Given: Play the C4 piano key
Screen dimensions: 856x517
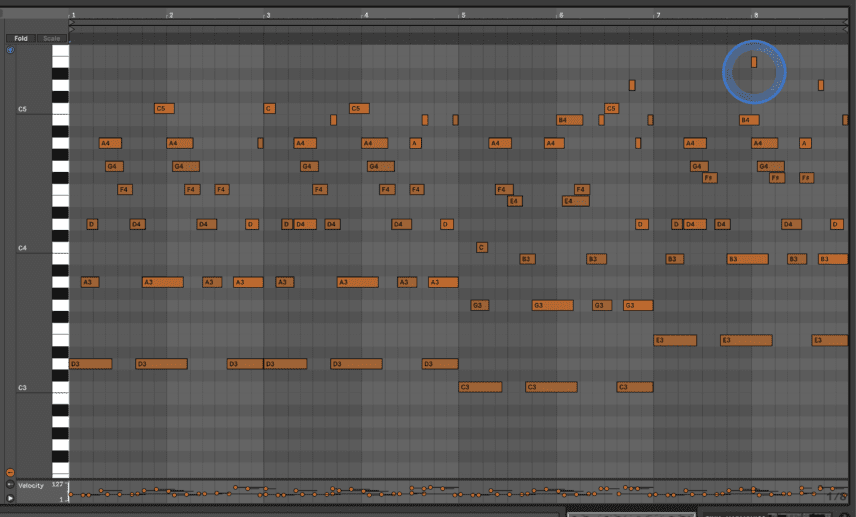Looking at the screenshot, I should [61, 248].
